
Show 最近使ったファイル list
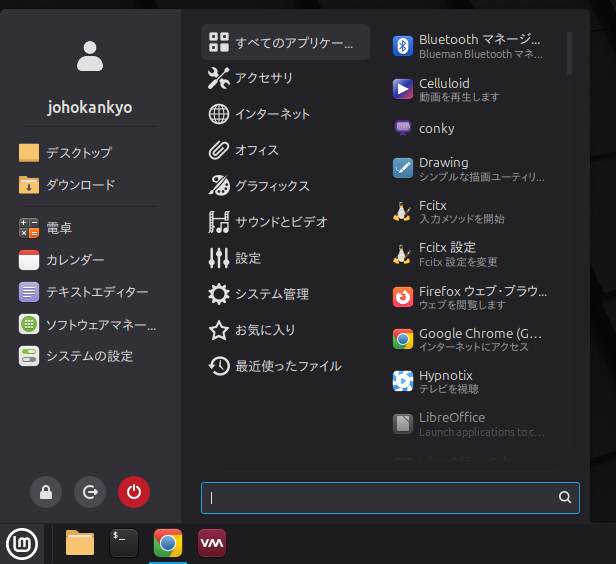pyautogui.click(x=287, y=366)
